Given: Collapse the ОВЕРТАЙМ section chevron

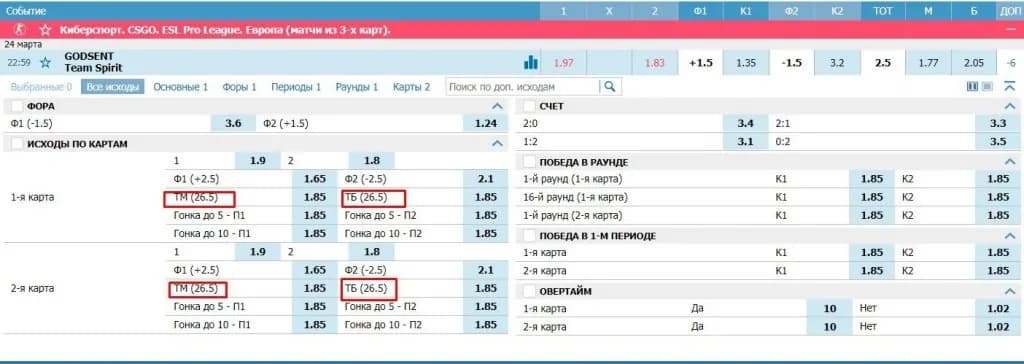Looking at the screenshot, I should [x=1010, y=291].
